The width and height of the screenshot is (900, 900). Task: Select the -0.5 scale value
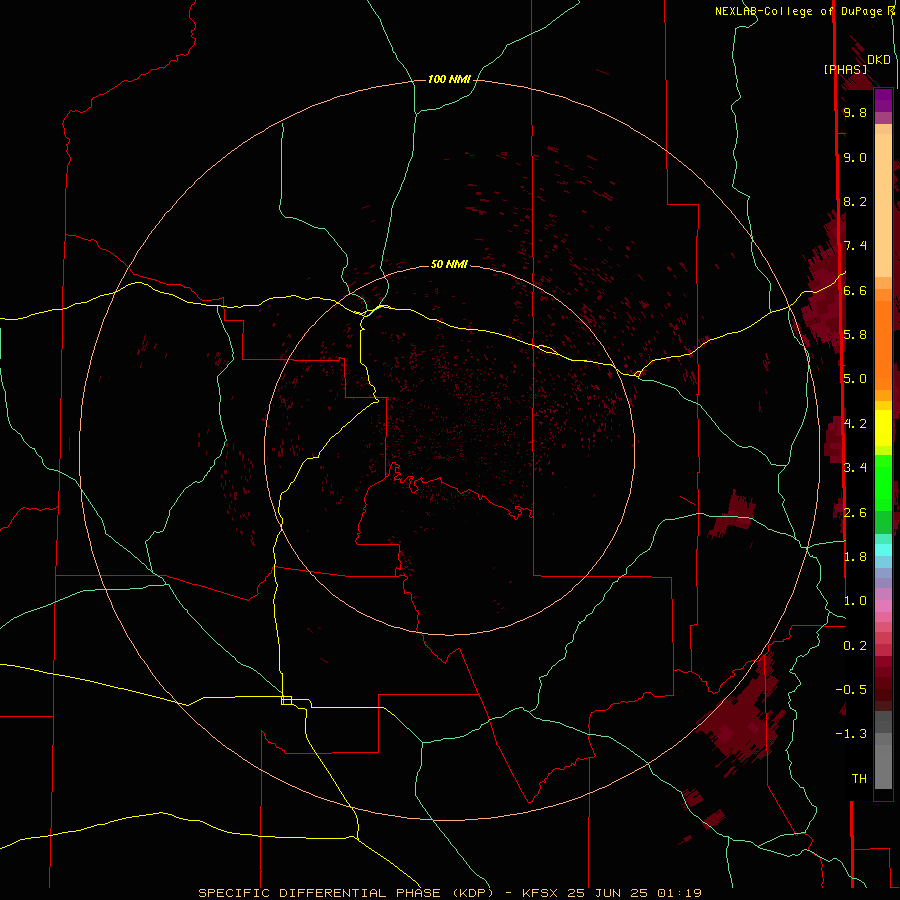click(851, 689)
